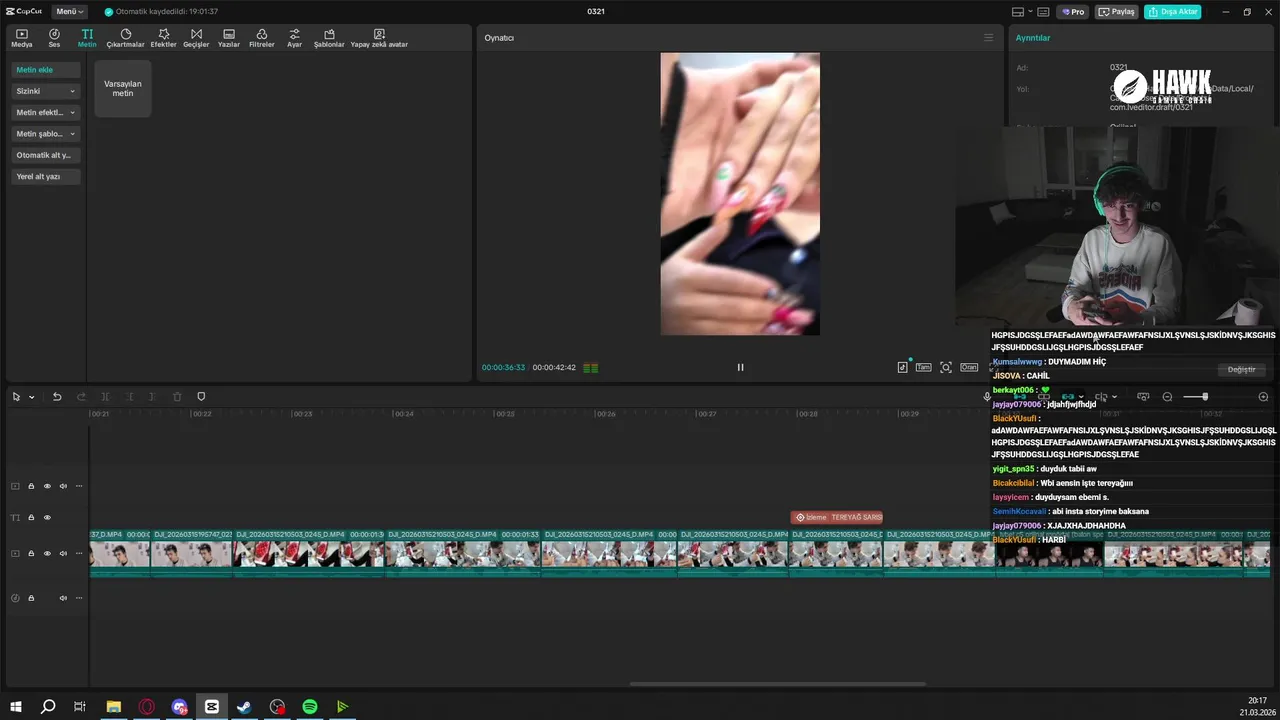Expand the snapping options dropdown arrow
Image resolution: width=1280 pixels, height=720 pixels.
1081,397
